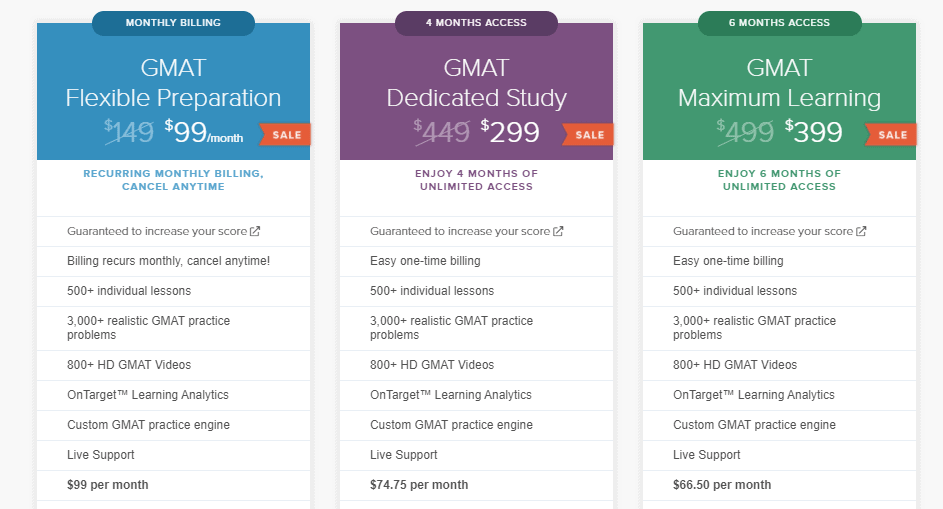Select the 4 Months Access badge

point(476,23)
